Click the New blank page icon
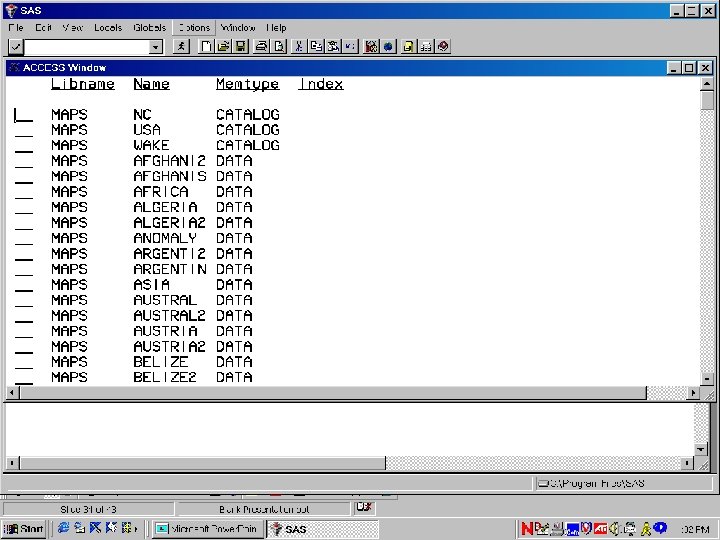The image size is (720, 540). (x=206, y=46)
